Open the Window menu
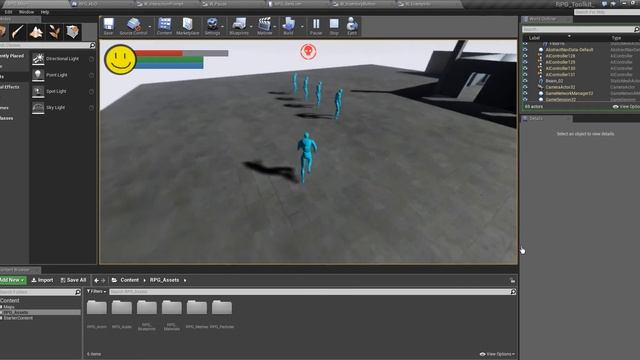The width and height of the screenshot is (640, 360). click(x=27, y=12)
